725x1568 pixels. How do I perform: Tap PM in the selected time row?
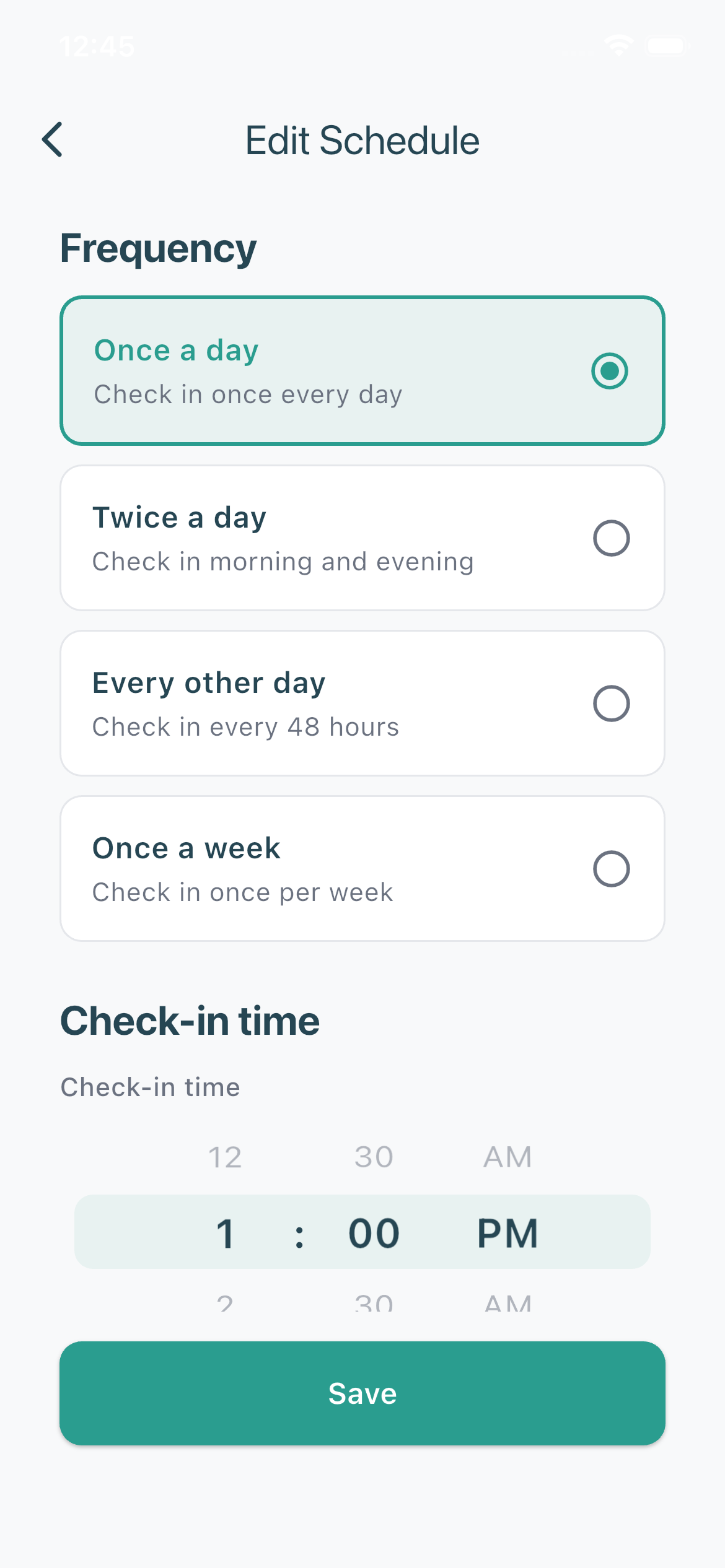[x=507, y=1231]
